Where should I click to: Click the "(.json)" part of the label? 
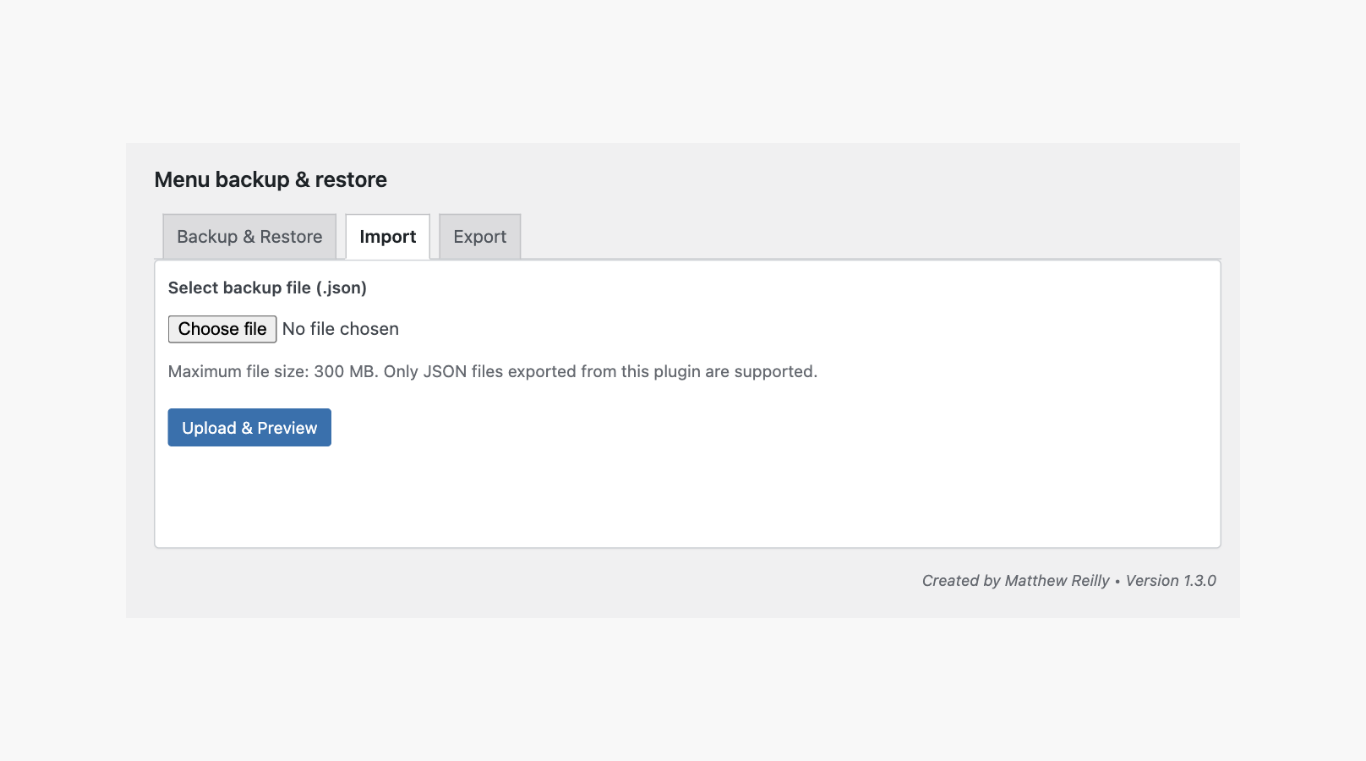[x=341, y=288]
